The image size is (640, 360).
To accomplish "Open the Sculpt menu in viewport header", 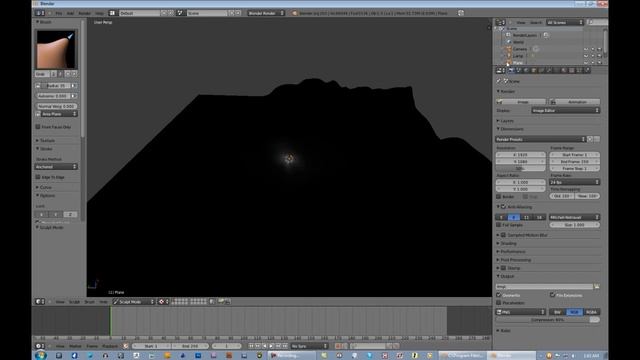I will click(74, 302).
